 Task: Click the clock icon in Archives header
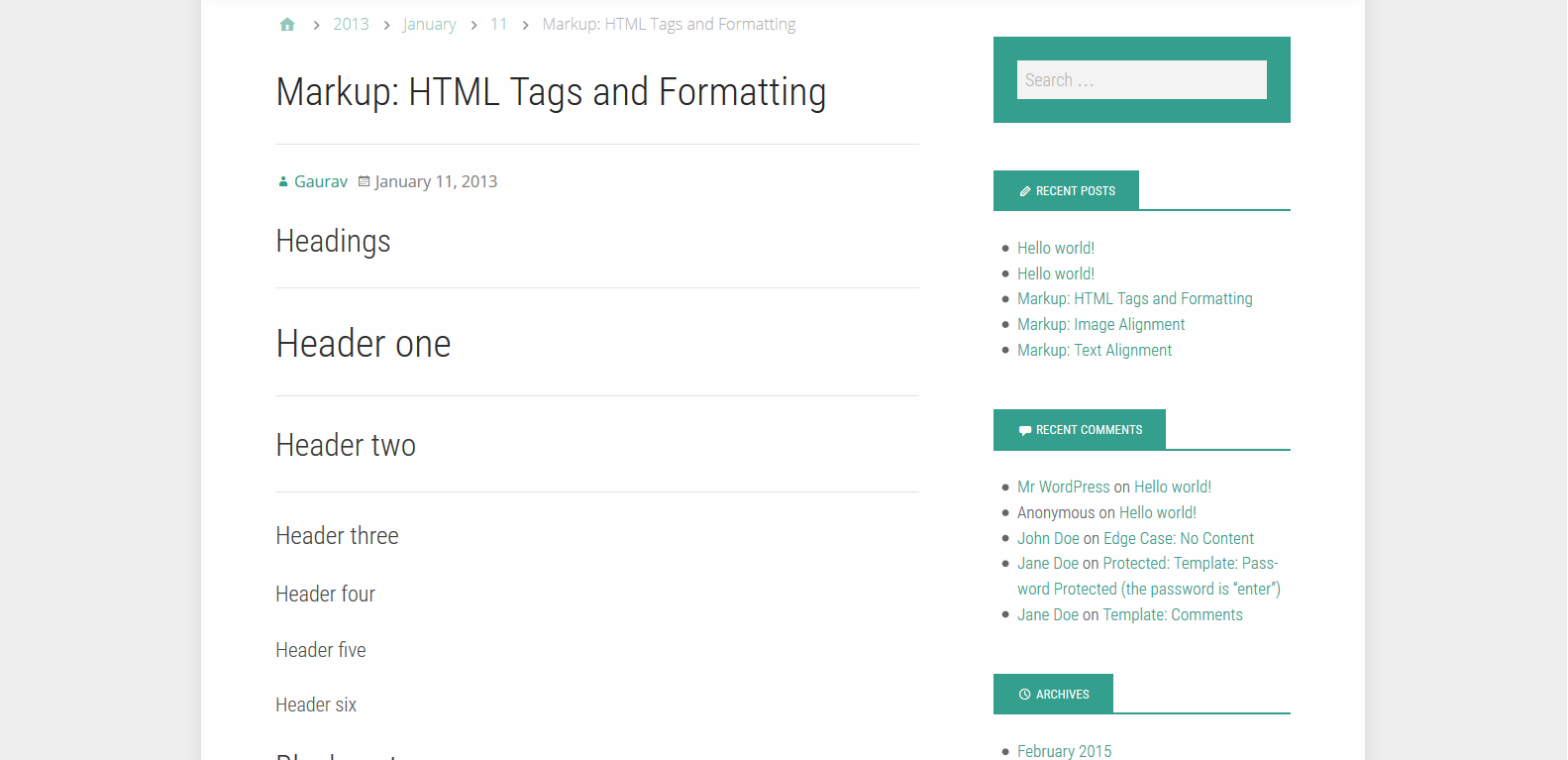click(1025, 695)
